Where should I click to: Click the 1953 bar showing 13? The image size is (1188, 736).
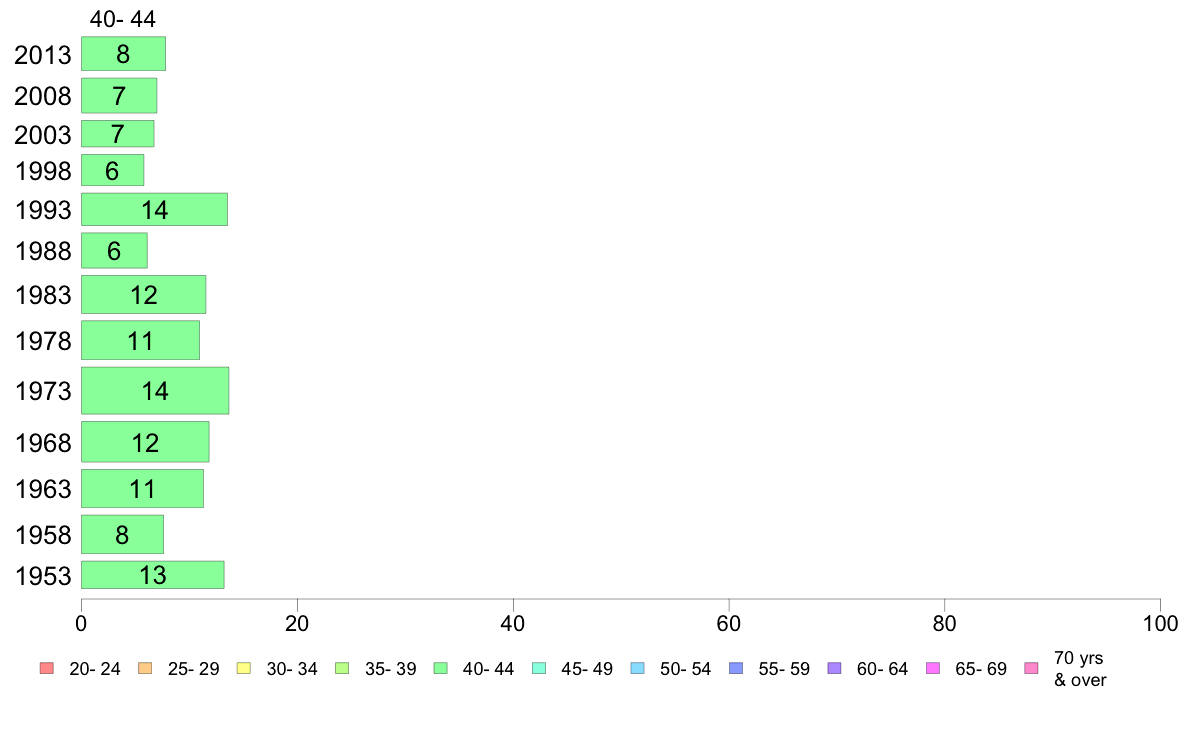coord(153,575)
